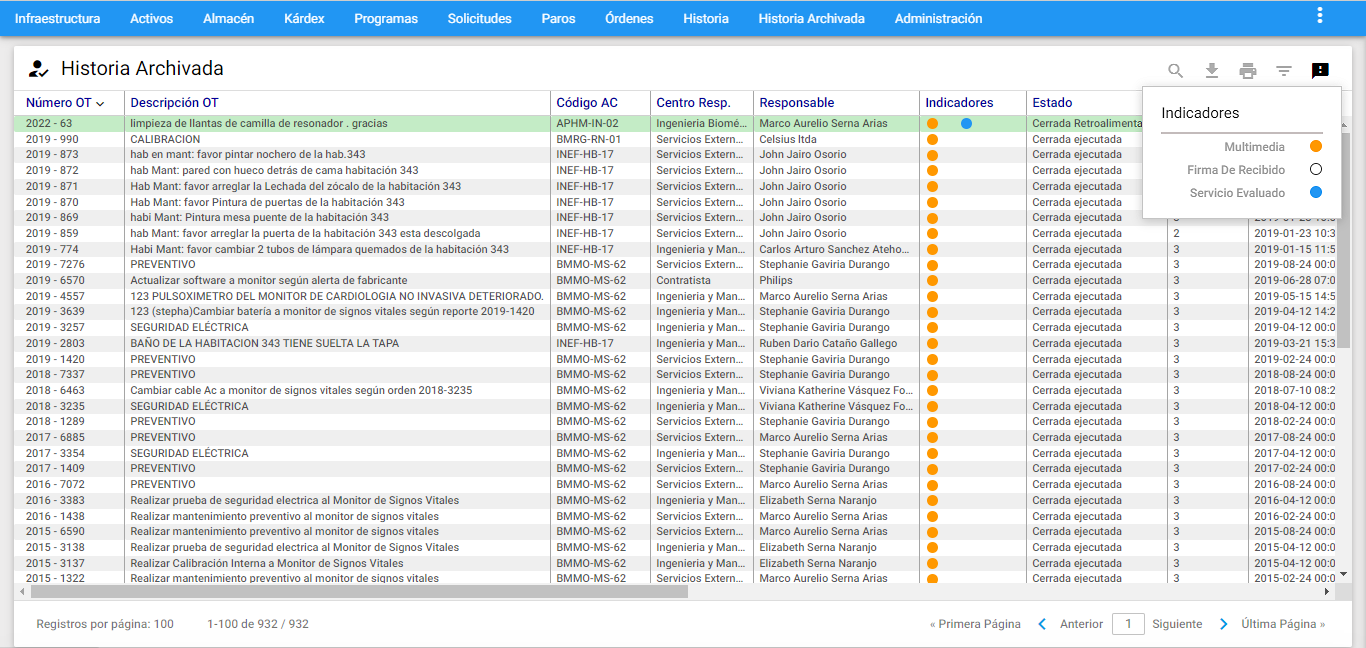Click 'Actualizar software a monitor según alerta'
The image size is (1366, 648).
pyautogui.click(x=268, y=281)
